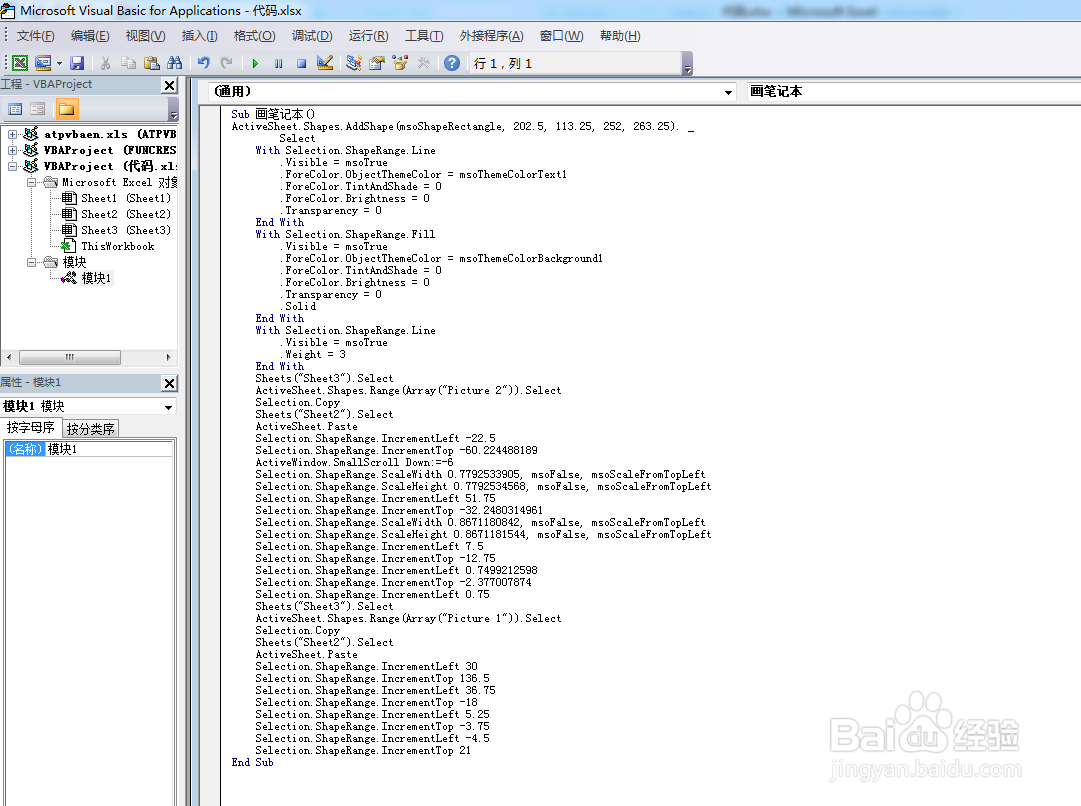Open the 格式(O) menu
1081x806 pixels.
(x=254, y=36)
